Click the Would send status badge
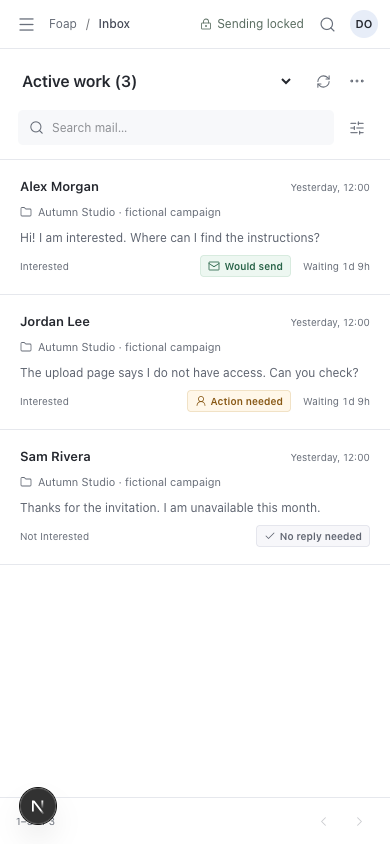This screenshot has height=844, width=390. tap(245, 266)
